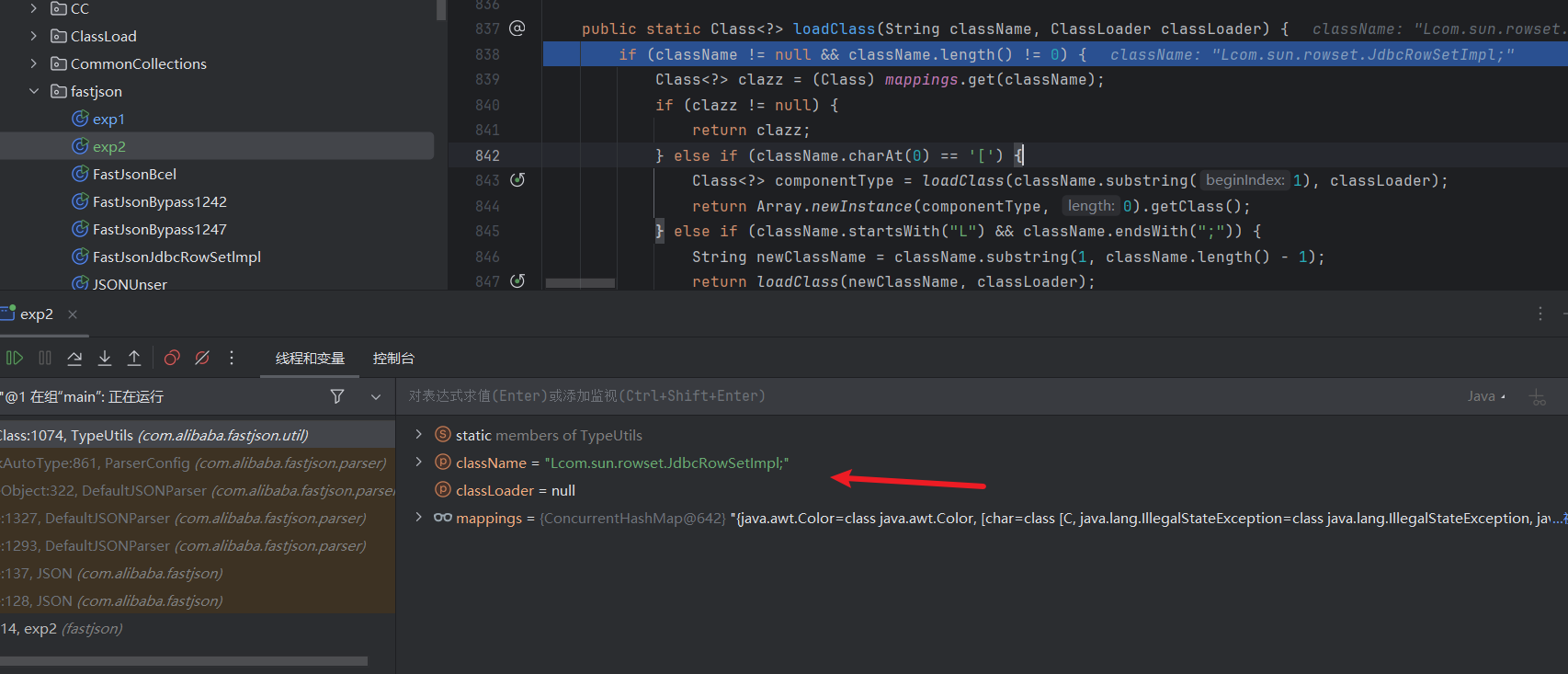Resume program with the green resume icon
The height and width of the screenshot is (674, 1568).
pyautogui.click(x=15, y=358)
